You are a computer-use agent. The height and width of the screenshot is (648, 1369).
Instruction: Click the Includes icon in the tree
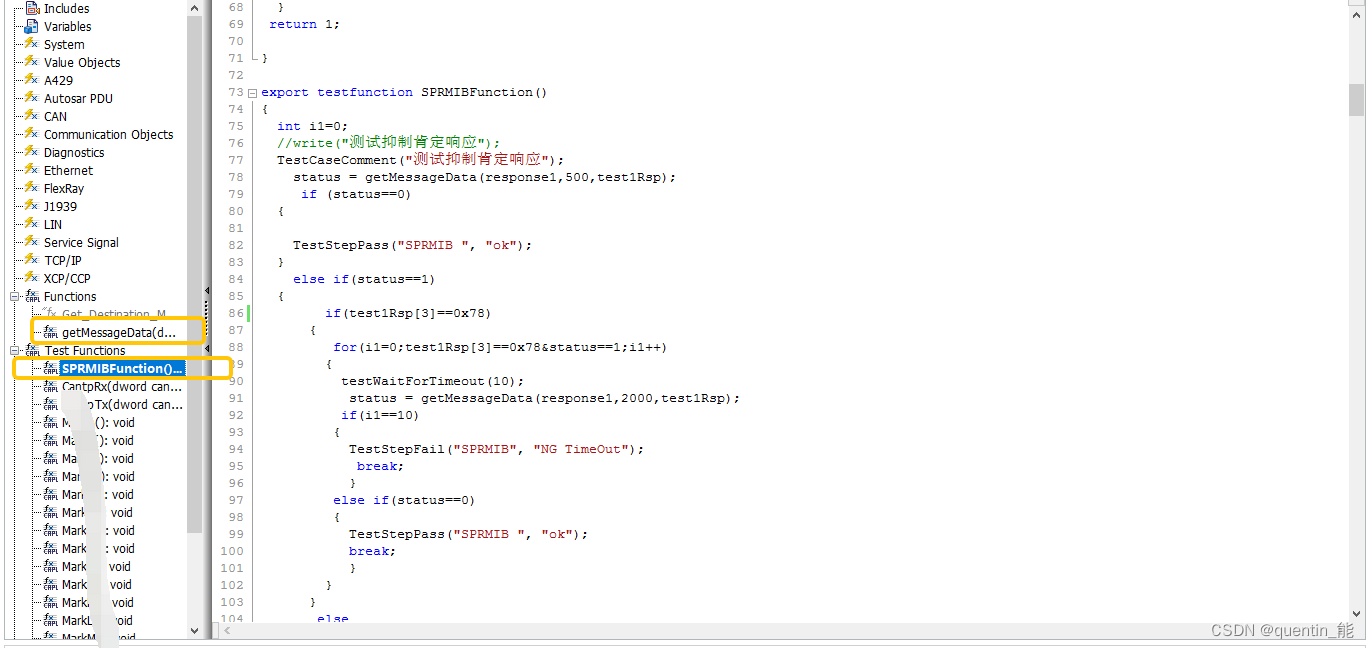(32, 8)
